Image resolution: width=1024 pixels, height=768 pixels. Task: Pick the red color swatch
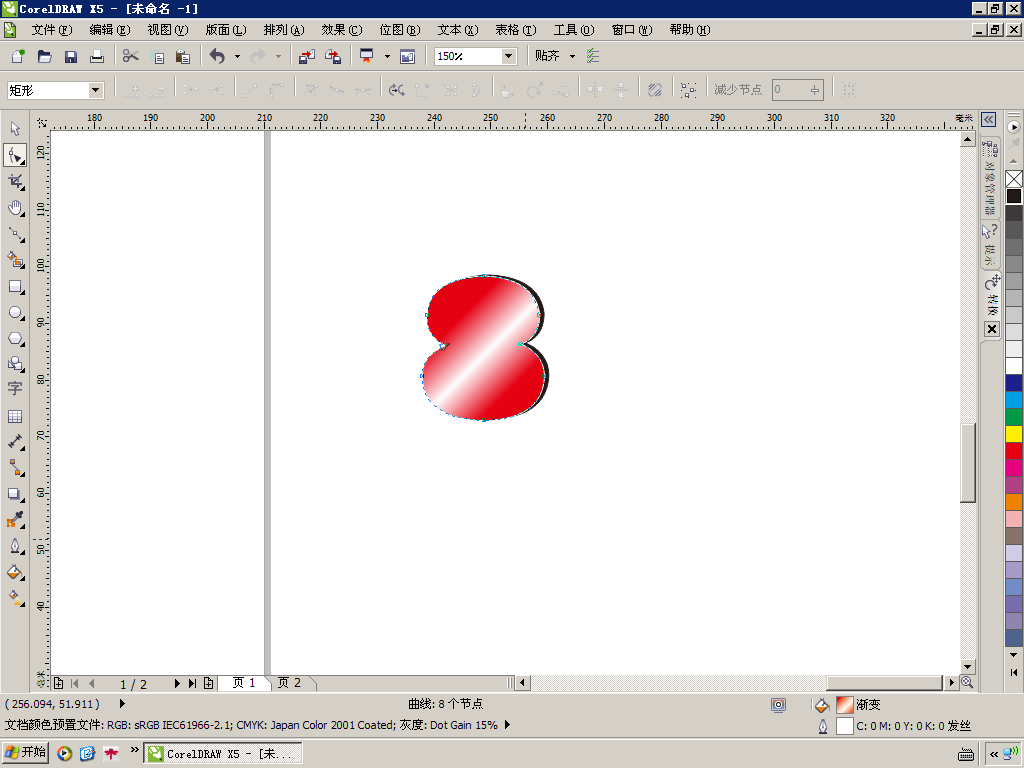pyautogui.click(x=1014, y=451)
